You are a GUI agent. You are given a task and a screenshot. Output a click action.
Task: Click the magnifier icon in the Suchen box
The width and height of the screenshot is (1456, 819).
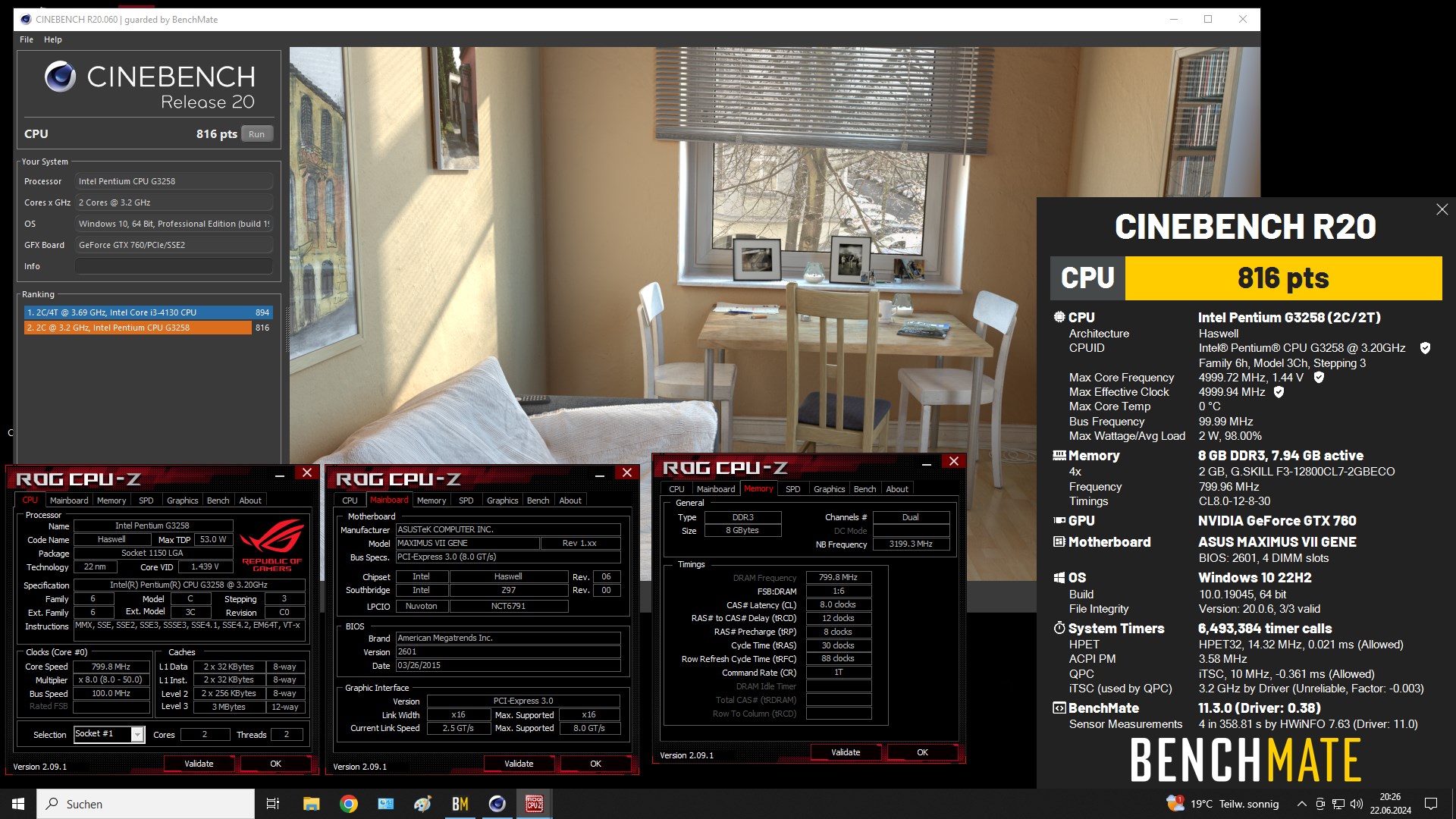pyautogui.click(x=52, y=804)
